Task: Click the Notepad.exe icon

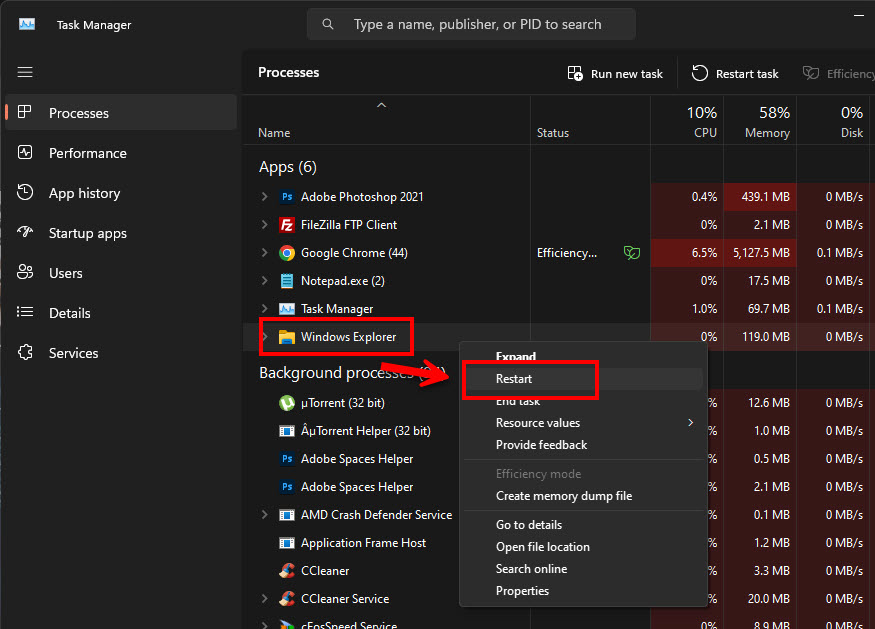Action: click(287, 281)
